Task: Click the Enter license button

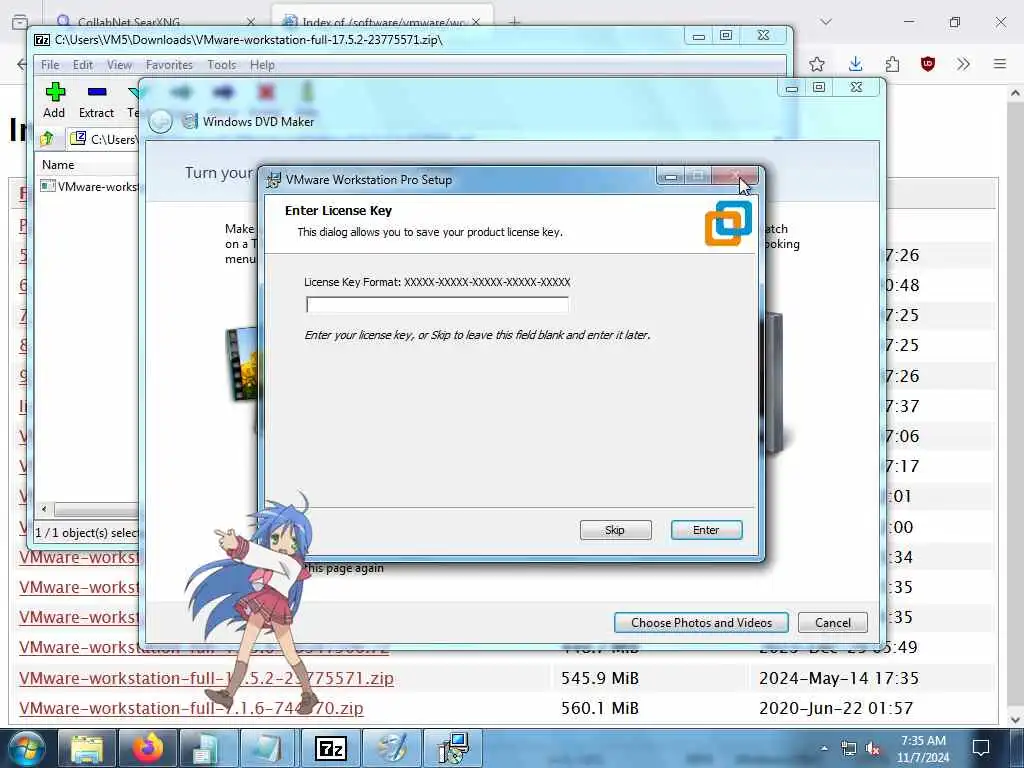Action: [706, 530]
